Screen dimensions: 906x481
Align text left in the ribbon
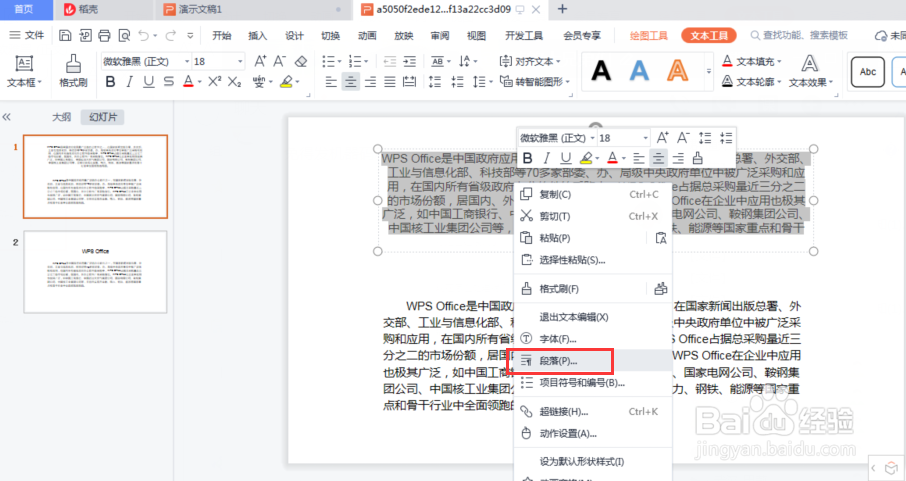point(331,82)
